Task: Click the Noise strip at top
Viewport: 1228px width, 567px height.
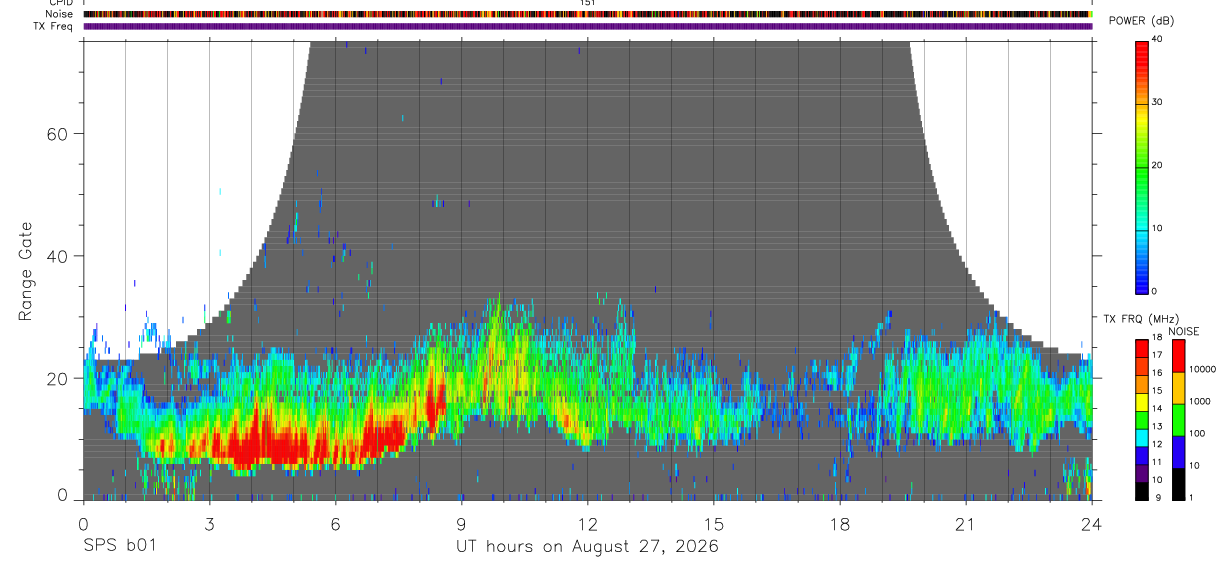Action: coord(588,14)
